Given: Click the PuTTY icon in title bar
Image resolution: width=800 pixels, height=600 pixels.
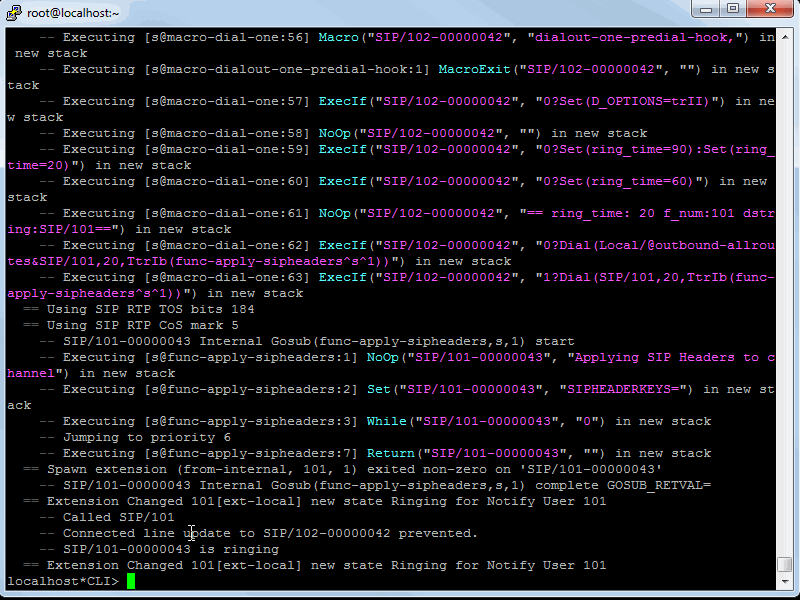Looking at the screenshot, I should pyautogui.click(x=13, y=12).
